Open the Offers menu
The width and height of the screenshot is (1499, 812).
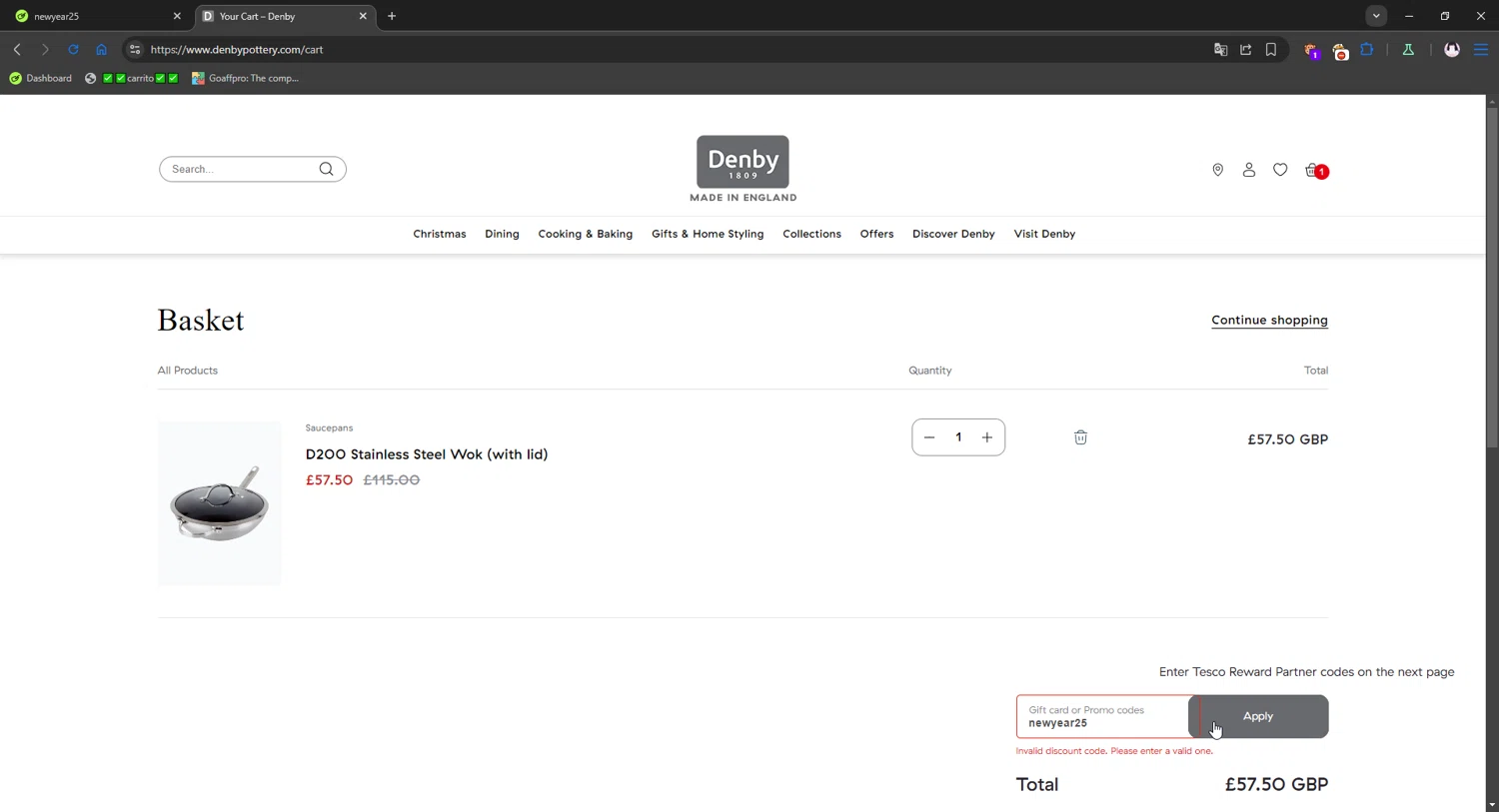(876, 234)
